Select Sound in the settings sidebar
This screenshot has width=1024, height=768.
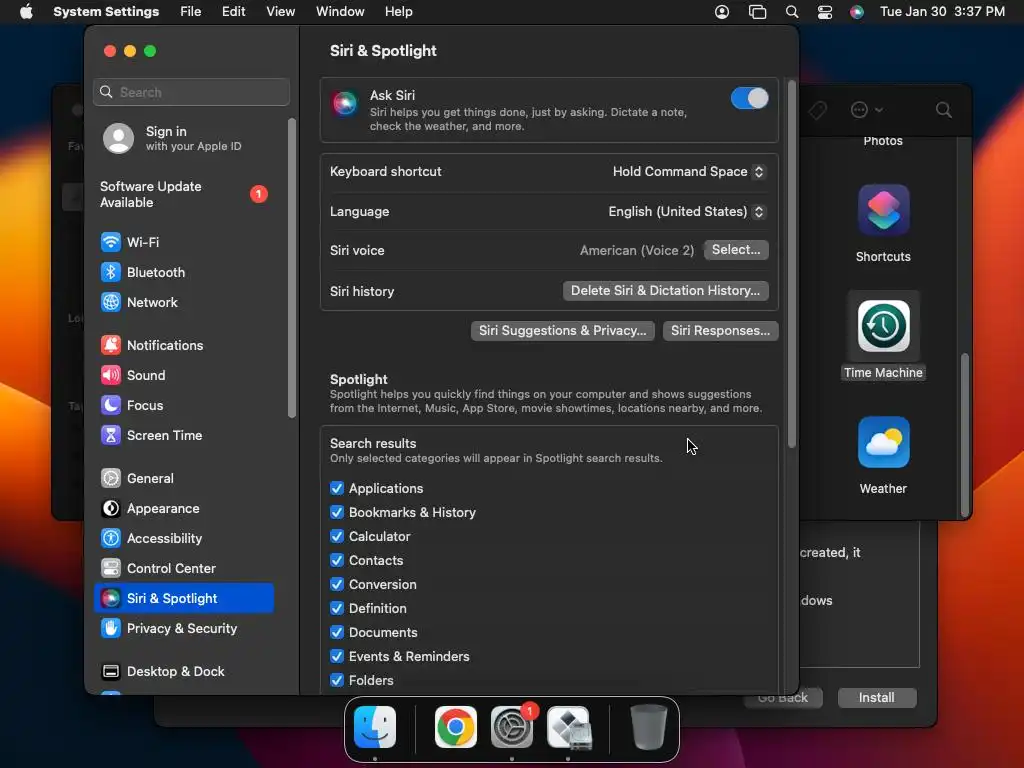pyautogui.click(x=184, y=376)
